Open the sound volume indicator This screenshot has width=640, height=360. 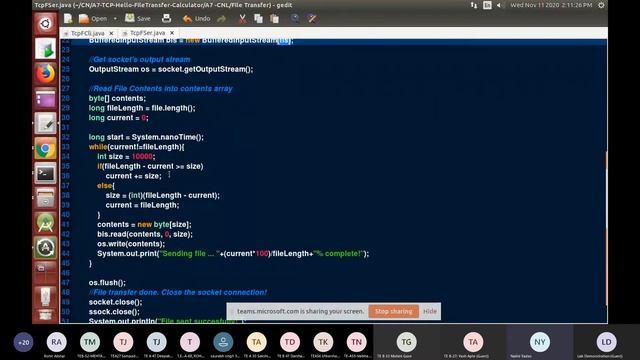[499, 5]
